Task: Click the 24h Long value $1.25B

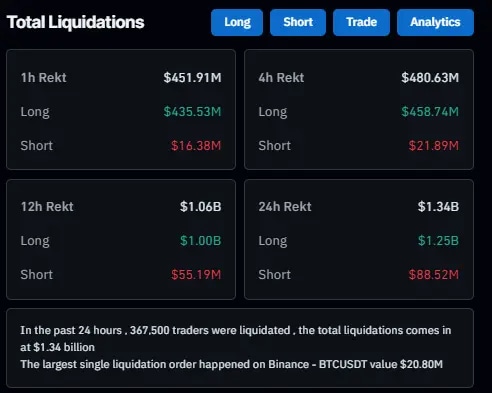Action: point(438,241)
